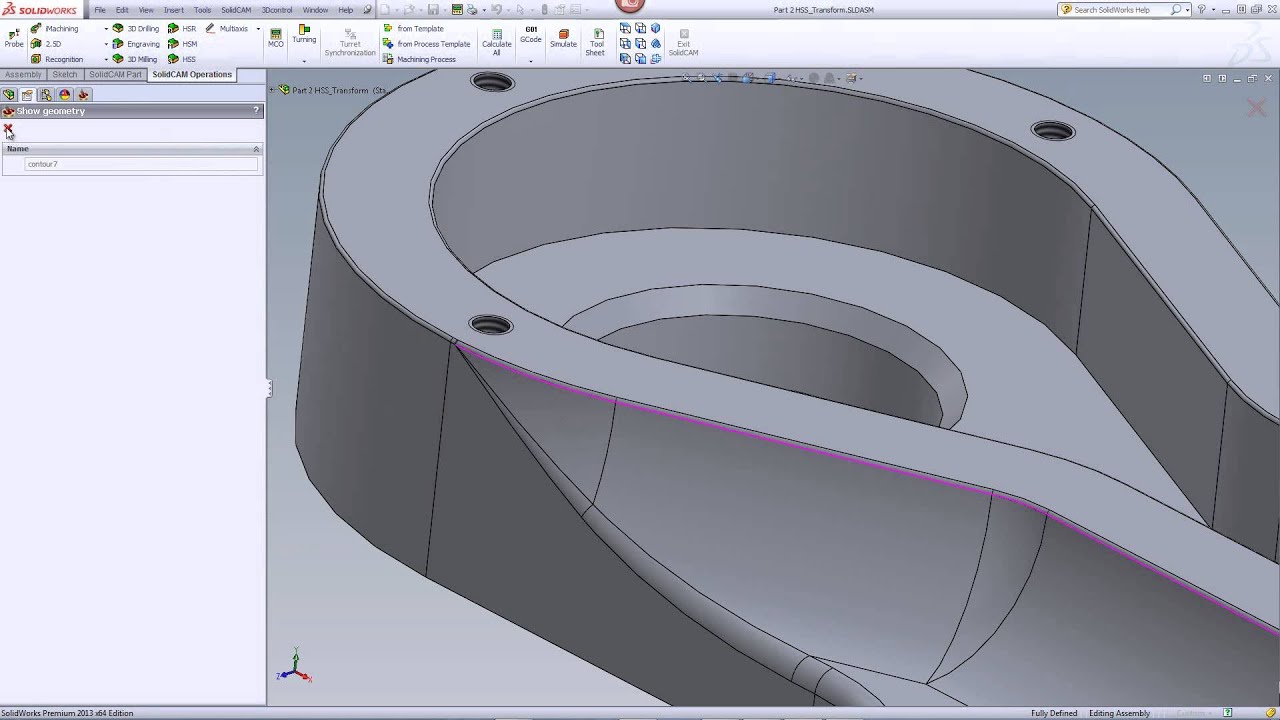Open the Insert menu
The height and width of the screenshot is (720, 1280).
174,10
